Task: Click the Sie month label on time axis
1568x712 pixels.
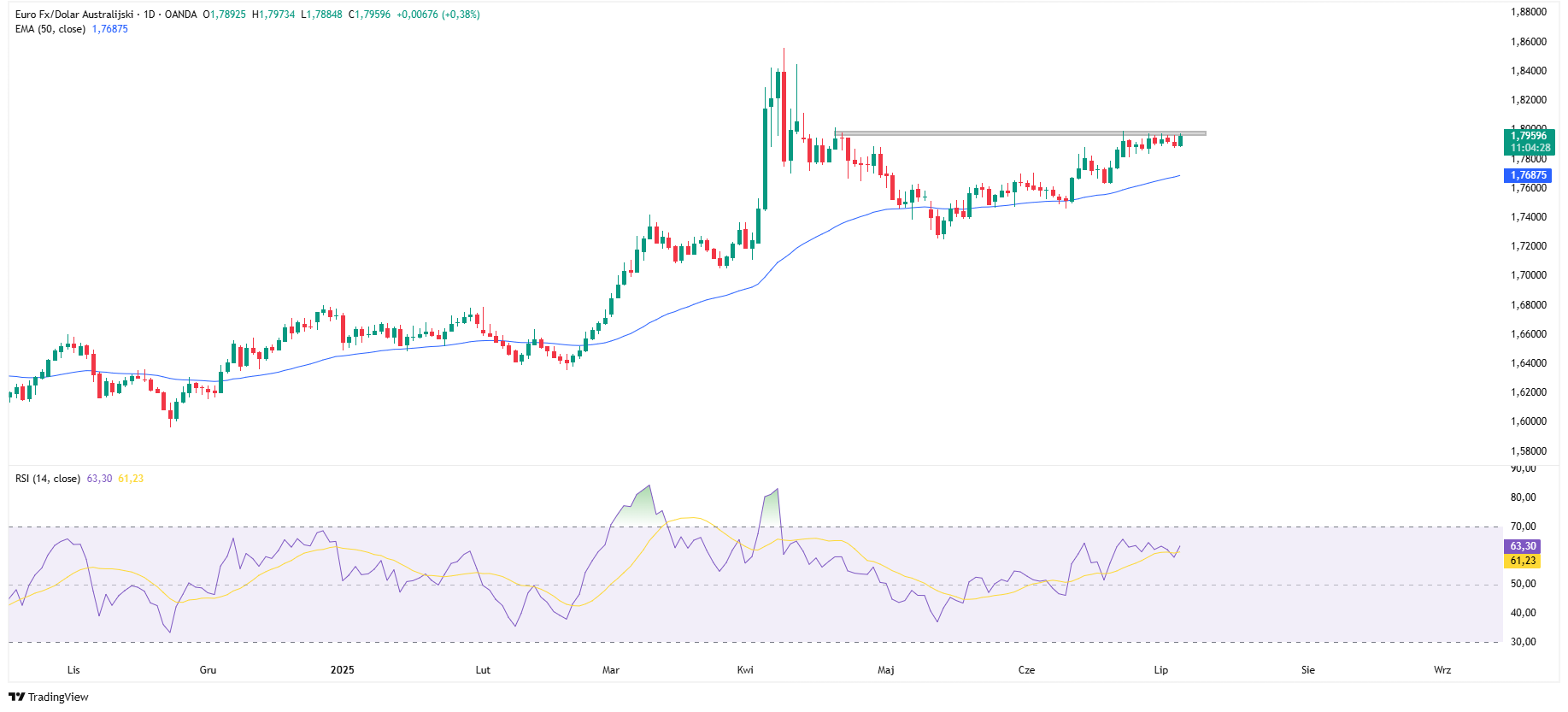Action: click(x=1308, y=670)
